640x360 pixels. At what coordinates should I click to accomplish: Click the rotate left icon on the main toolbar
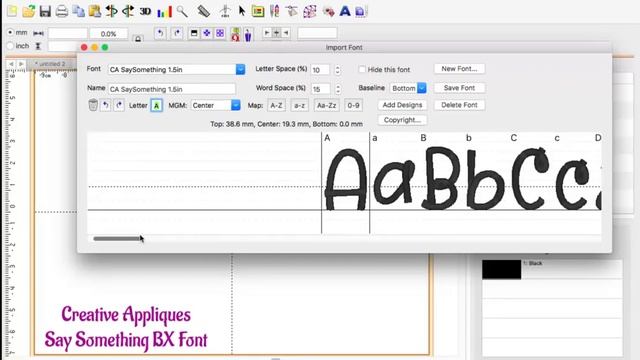tap(160, 33)
